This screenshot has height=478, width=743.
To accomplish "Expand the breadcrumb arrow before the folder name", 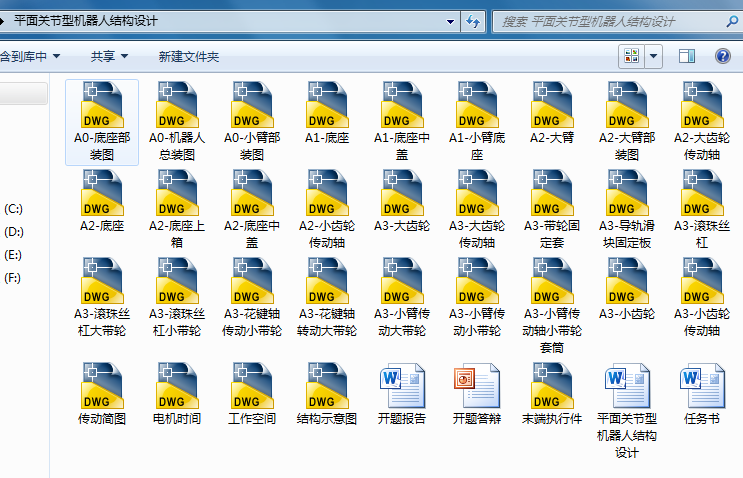I will [2, 21].
